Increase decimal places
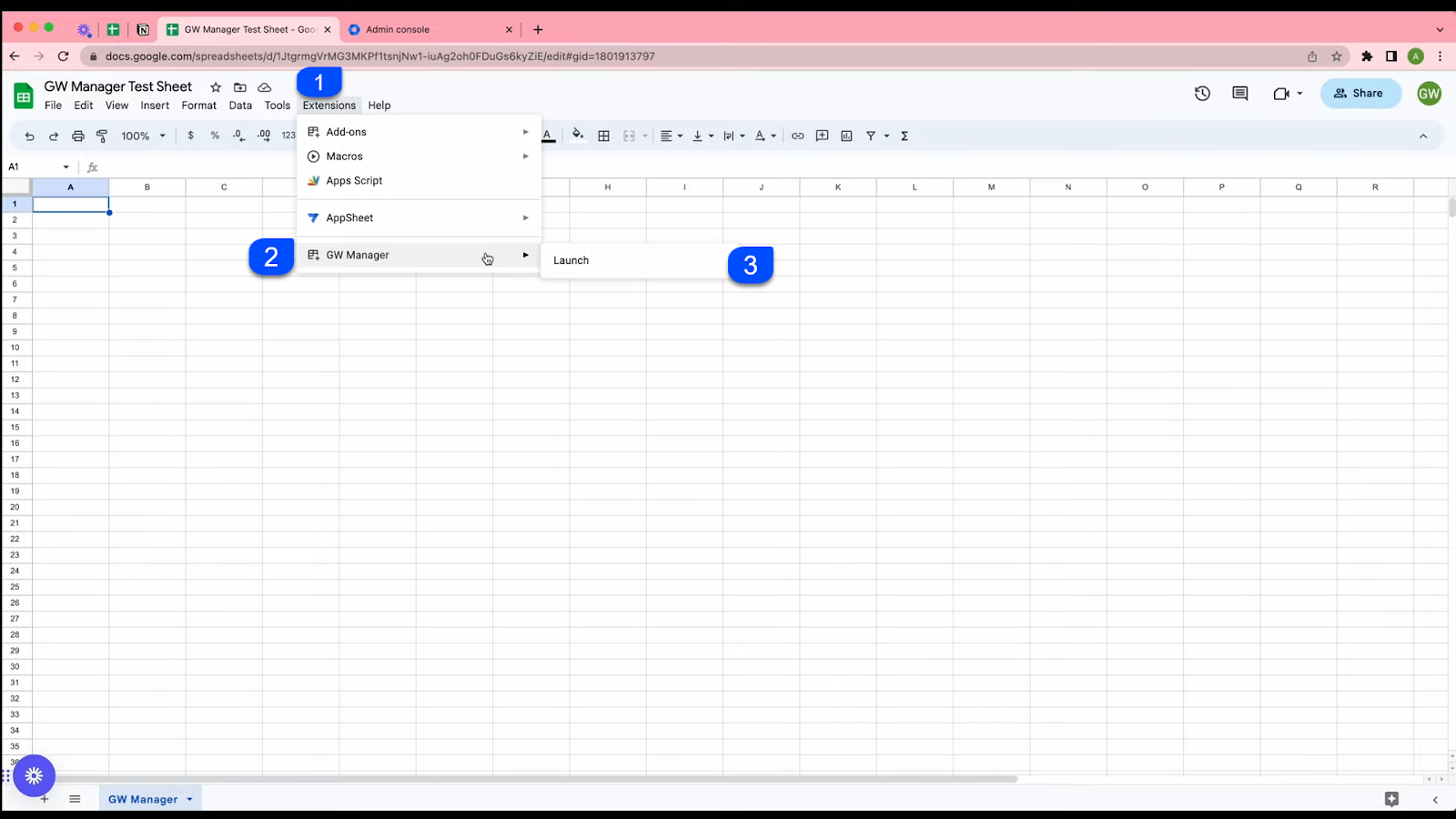 (264, 136)
